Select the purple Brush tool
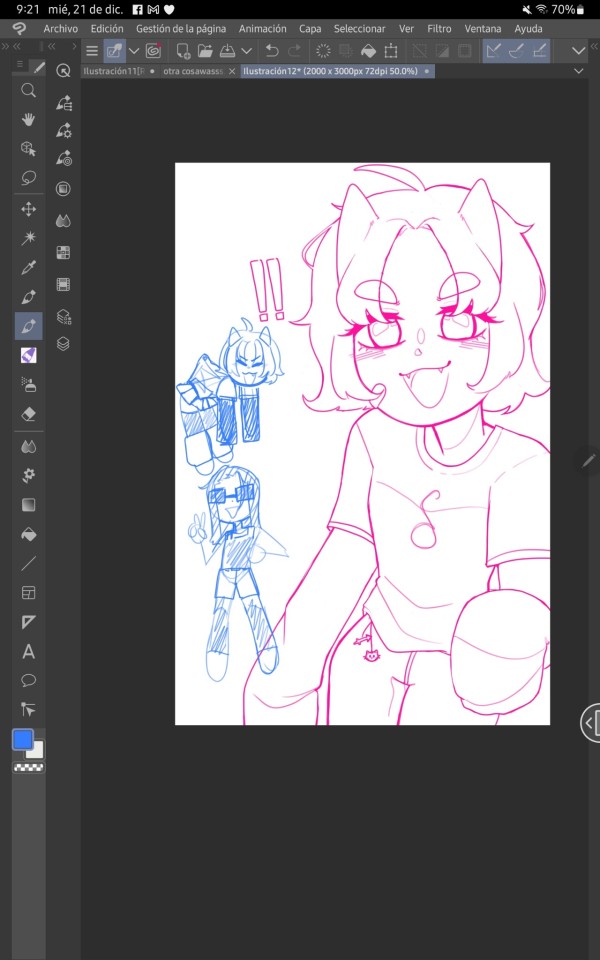Screen dimensions: 600x960 point(28,355)
